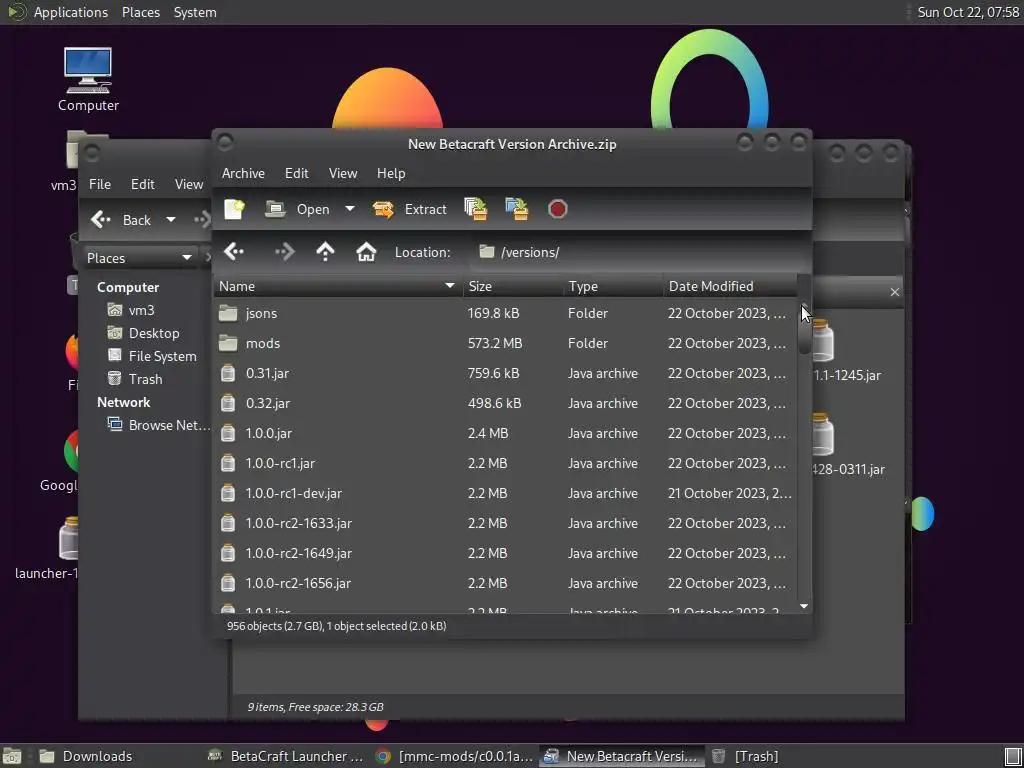Select the jar file ending 428-0311.jar

tap(847, 445)
